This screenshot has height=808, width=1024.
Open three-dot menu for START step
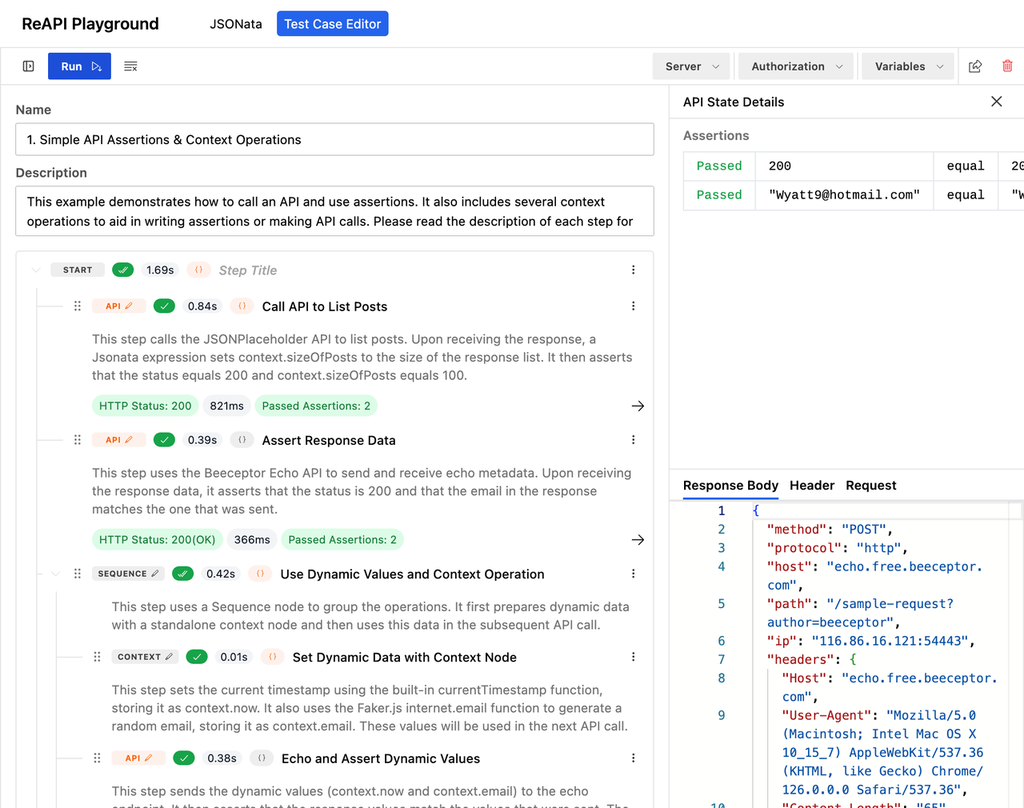(633, 270)
